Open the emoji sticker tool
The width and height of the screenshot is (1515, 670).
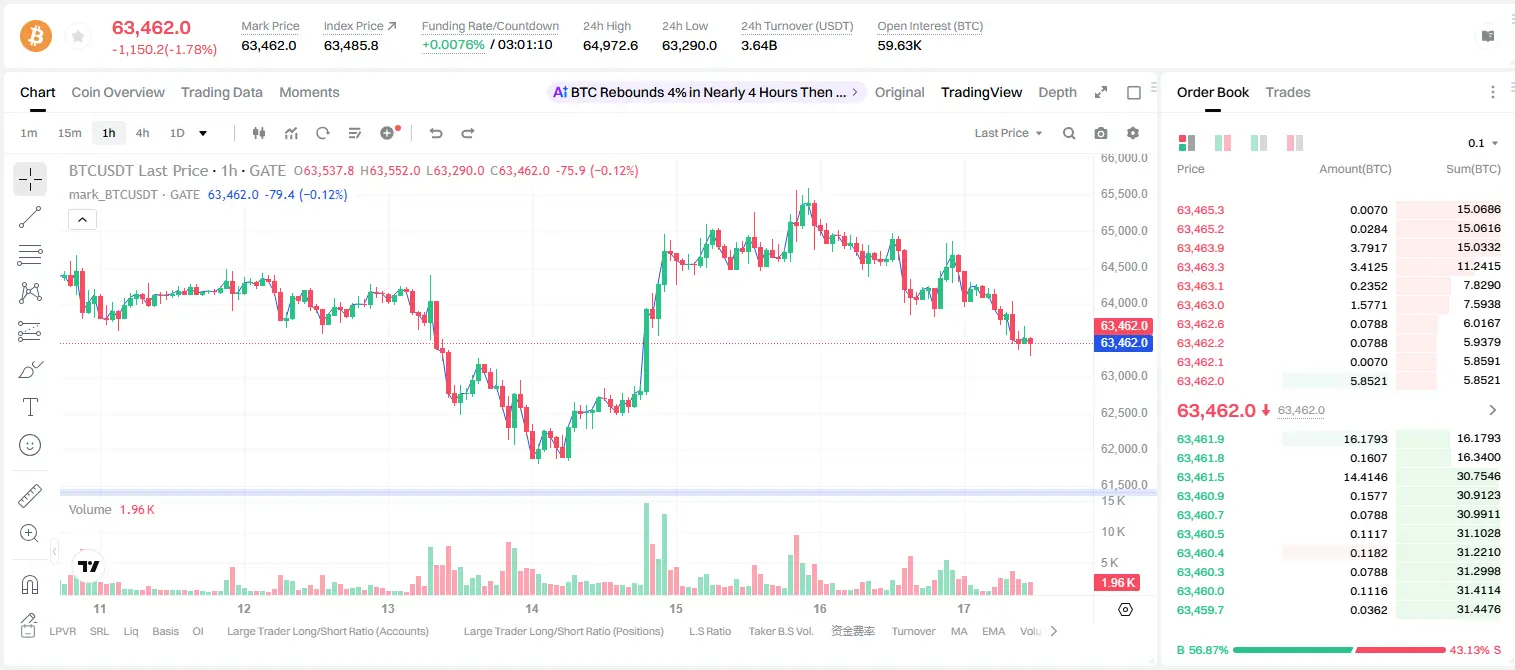coord(30,445)
